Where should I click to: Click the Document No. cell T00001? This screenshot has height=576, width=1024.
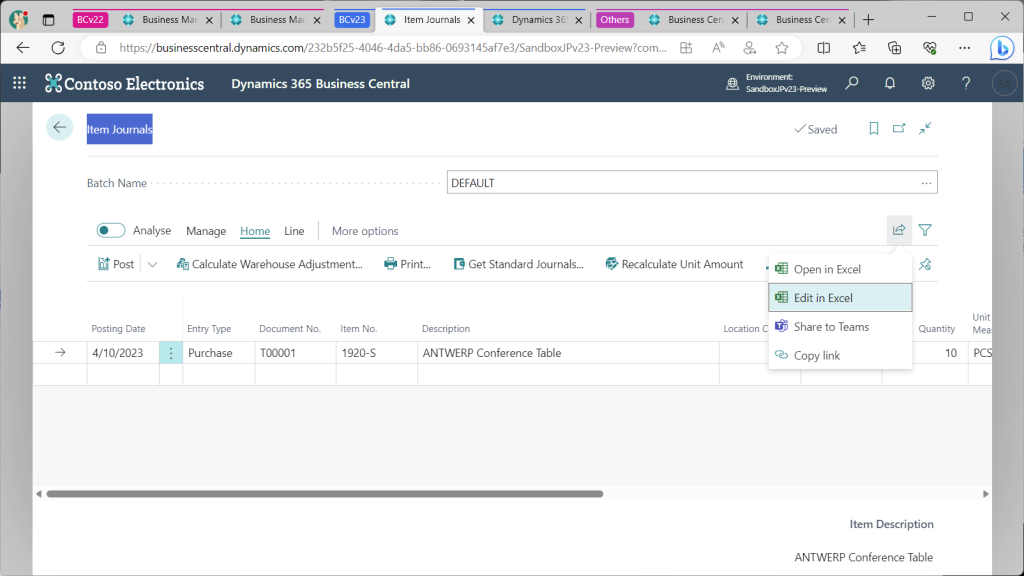(296, 353)
